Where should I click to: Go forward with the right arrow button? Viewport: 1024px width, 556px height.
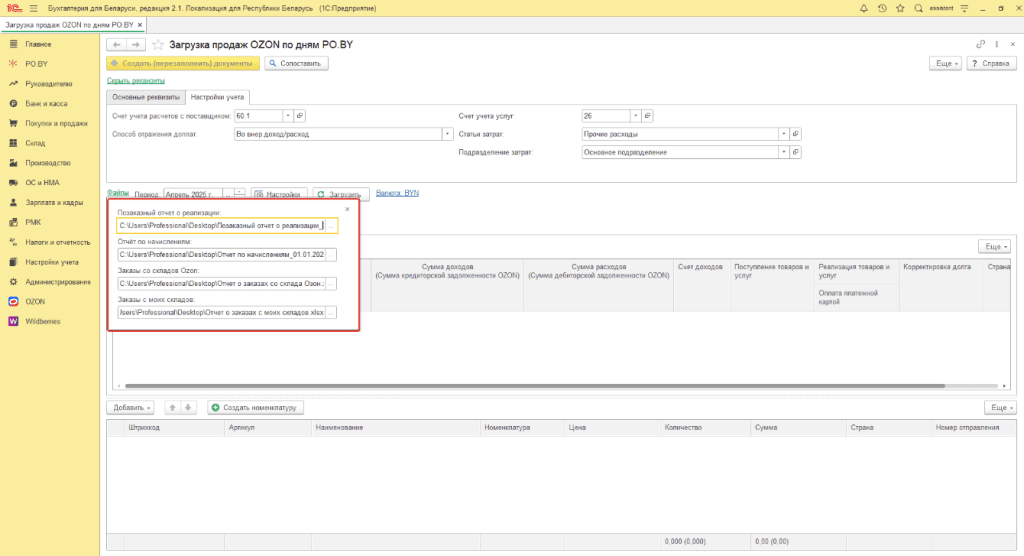coord(135,44)
